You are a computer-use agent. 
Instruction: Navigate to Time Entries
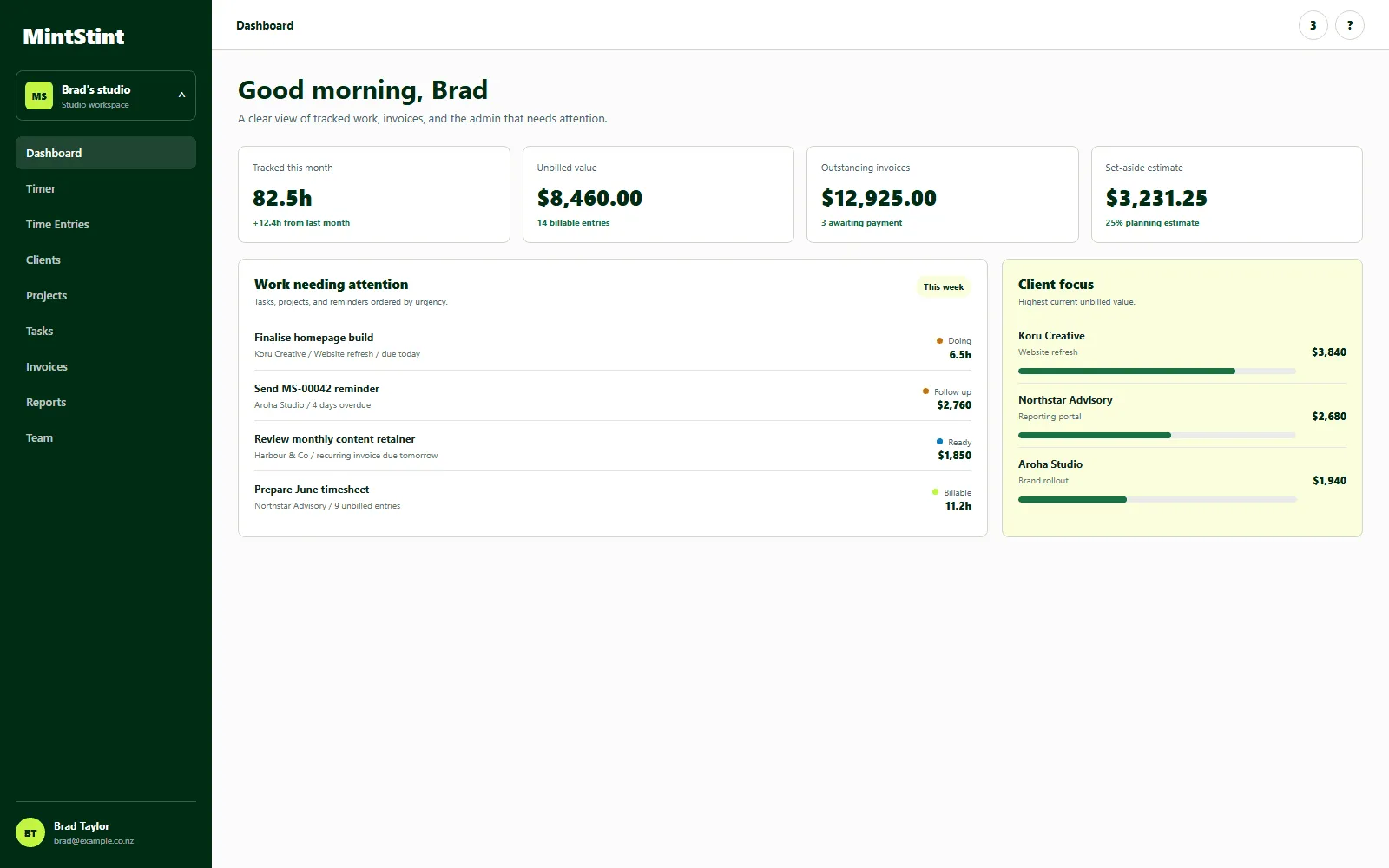pyautogui.click(x=106, y=224)
